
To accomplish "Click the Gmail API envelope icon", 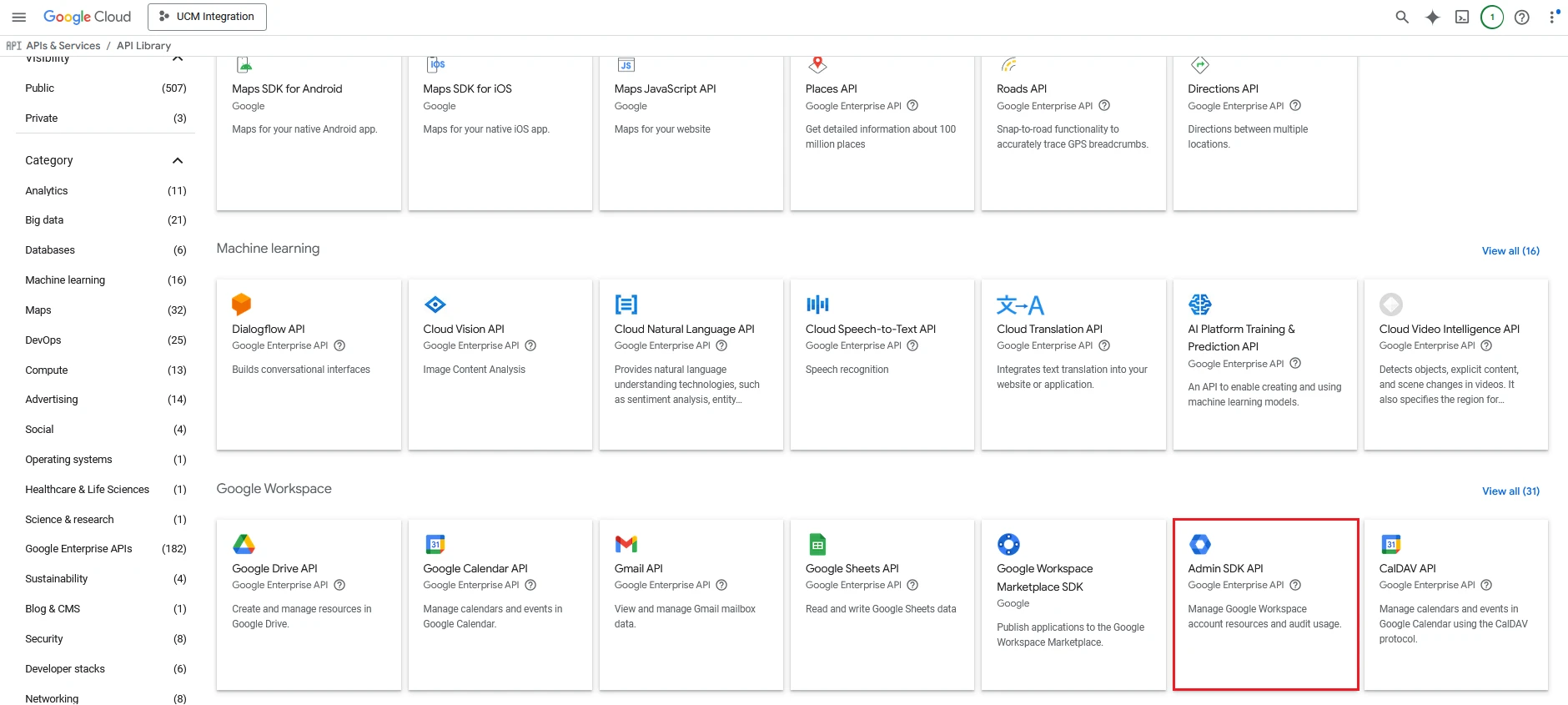I will click(626, 544).
